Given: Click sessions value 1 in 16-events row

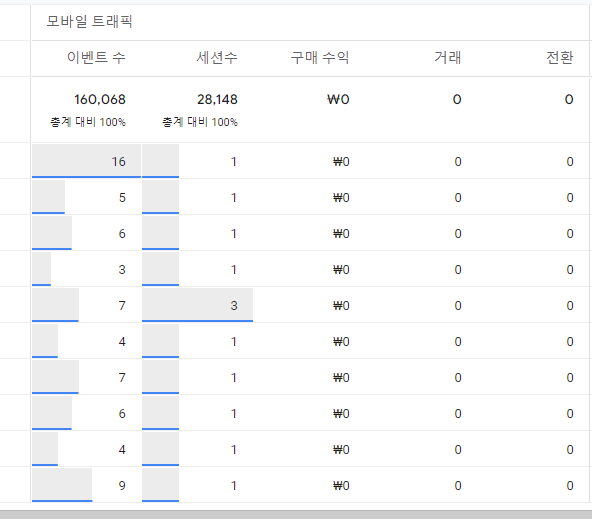Looking at the screenshot, I should click(234, 162).
